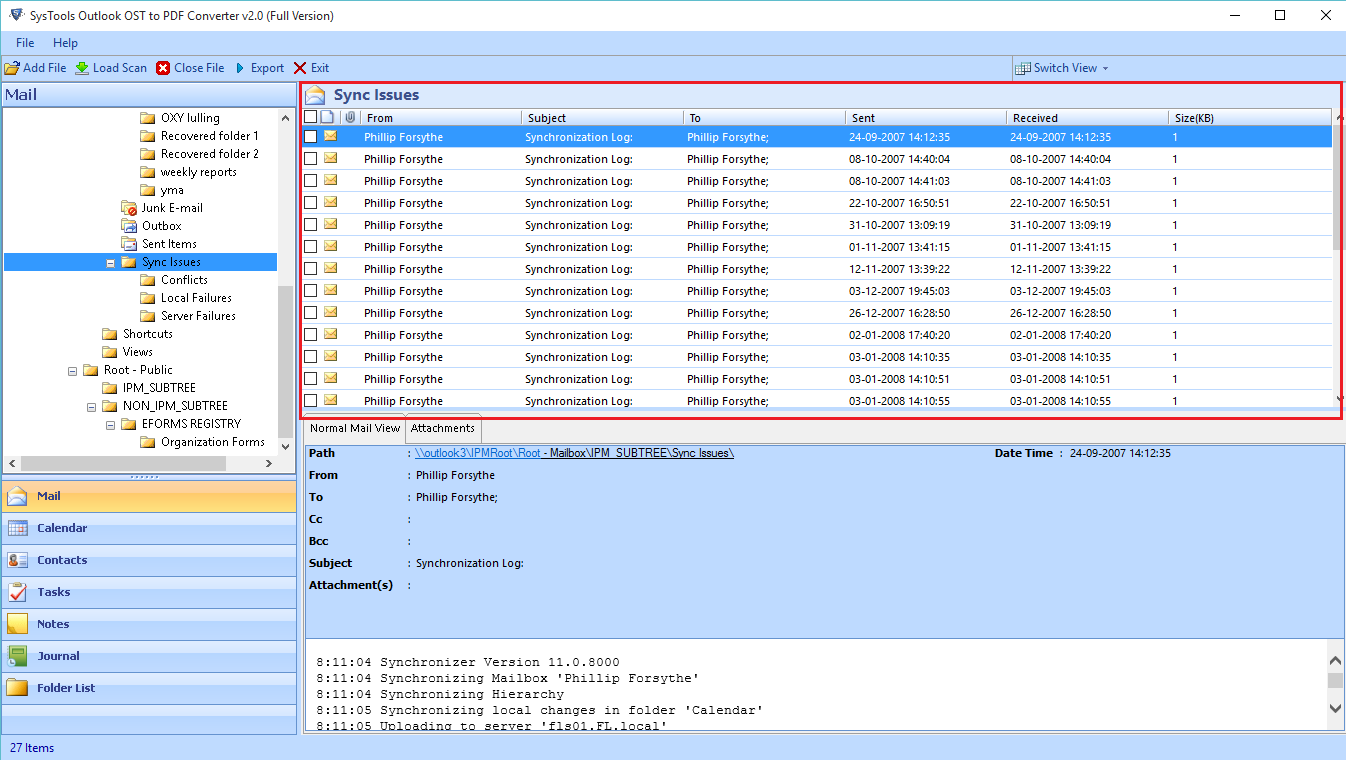Click the Junk E-mail folder icon
The image size is (1346, 760).
point(129,208)
